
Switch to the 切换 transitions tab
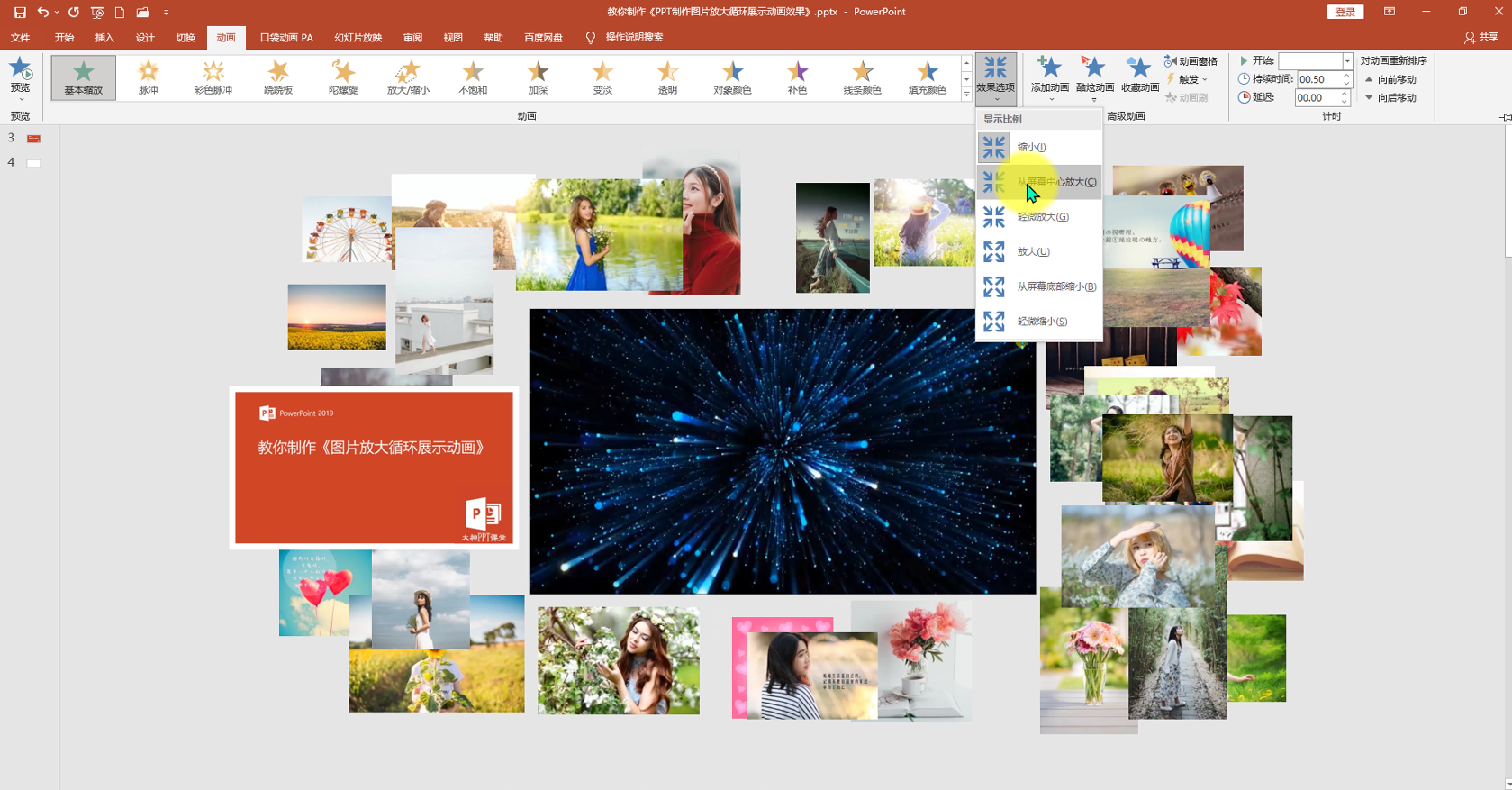pyautogui.click(x=186, y=38)
